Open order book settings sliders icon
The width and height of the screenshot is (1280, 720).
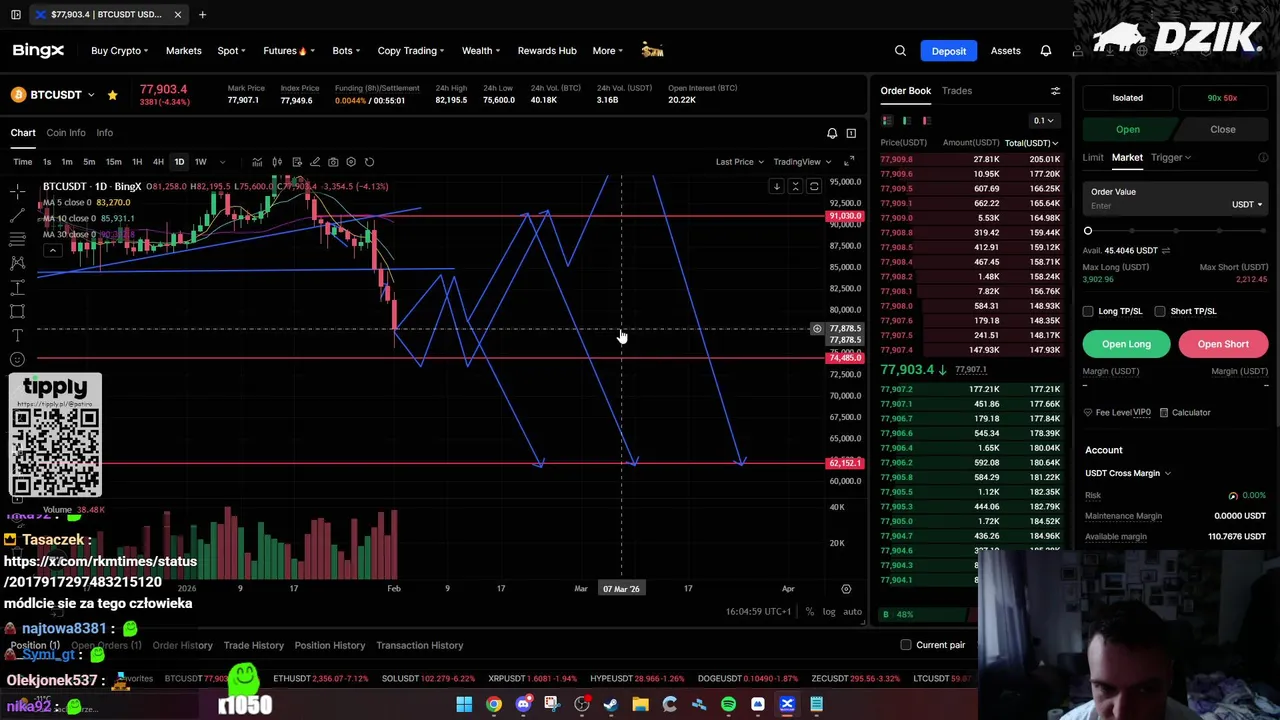(1055, 91)
